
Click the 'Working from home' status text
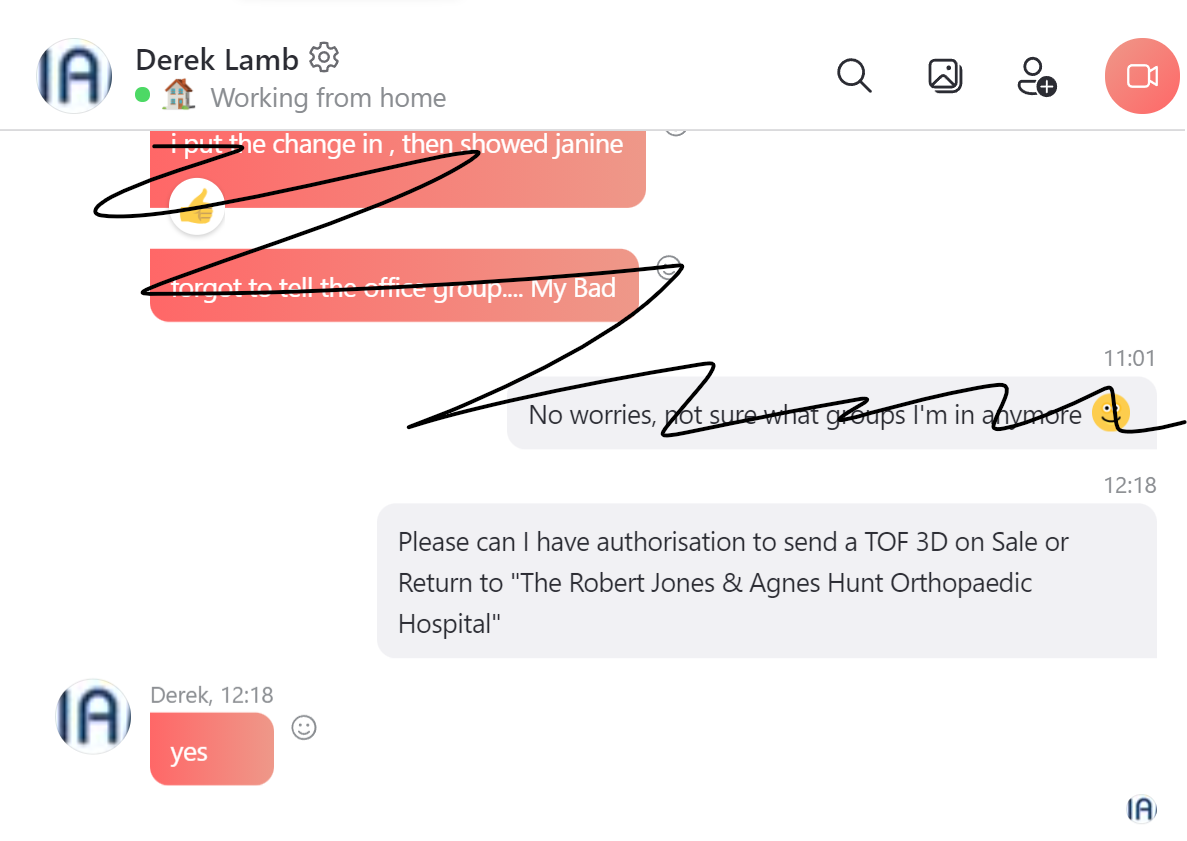tap(328, 98)
